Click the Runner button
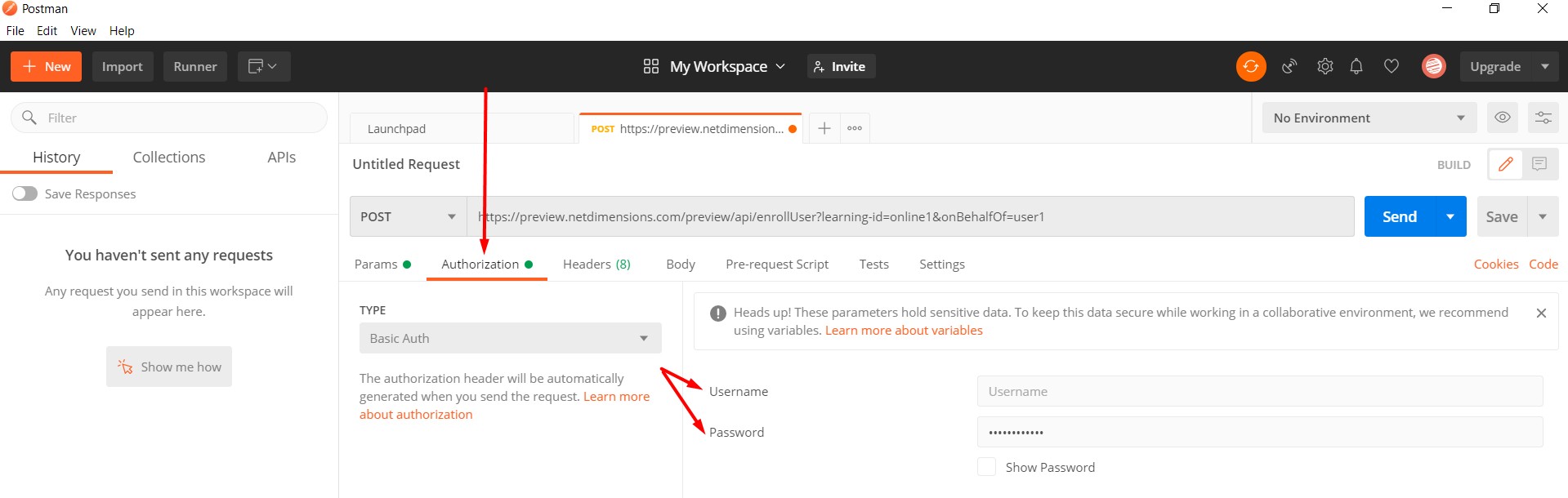Viewport: 1568px width, 498px height. point(195,66)
